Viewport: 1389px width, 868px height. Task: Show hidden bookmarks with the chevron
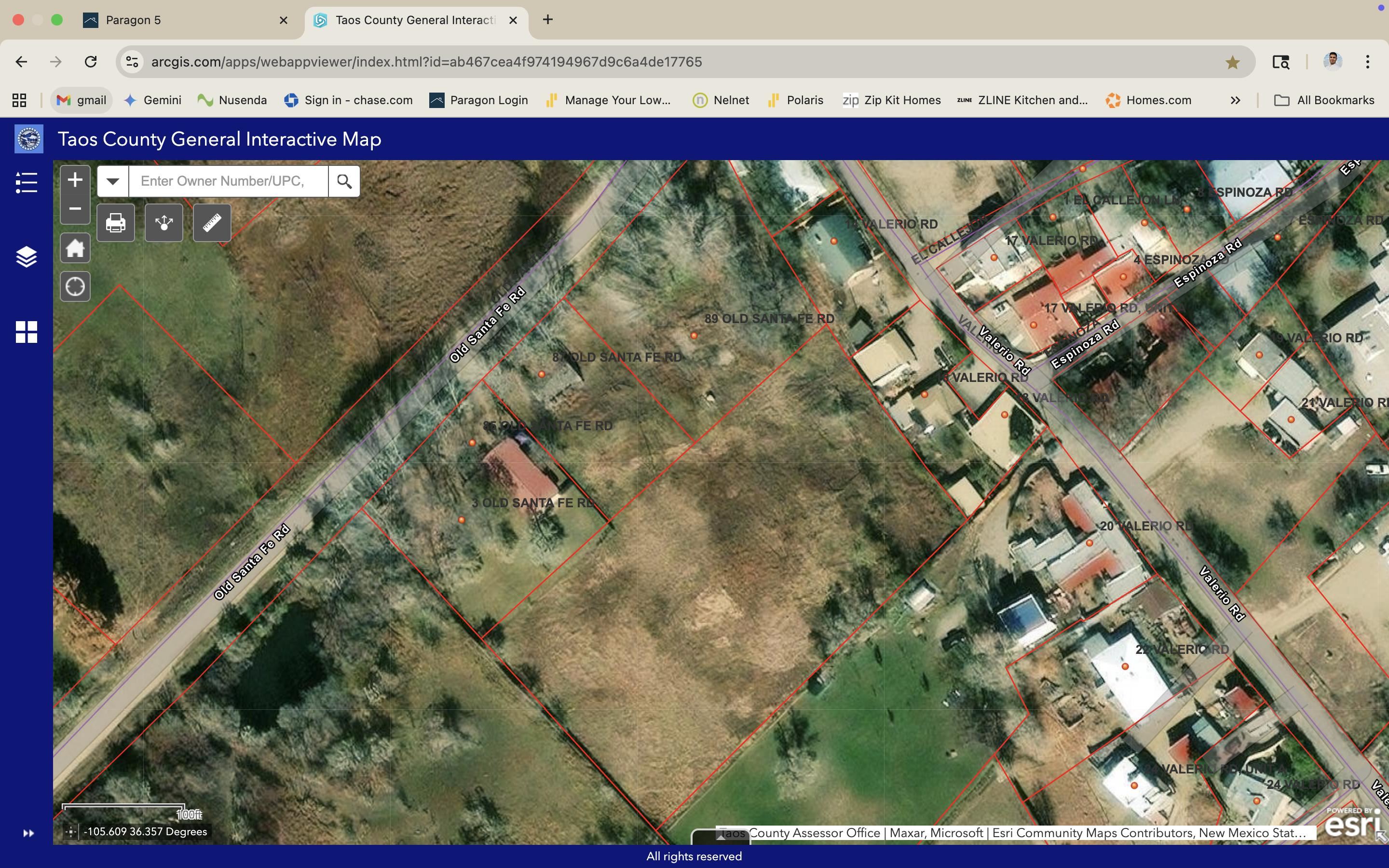[1235, 100]
